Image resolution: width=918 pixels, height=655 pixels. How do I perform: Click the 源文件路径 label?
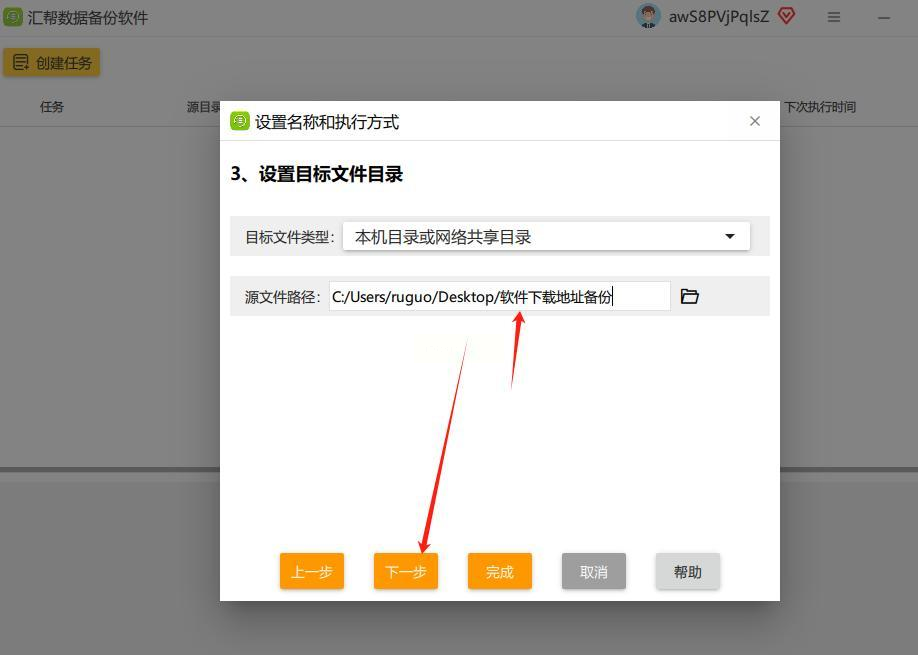click(283, 297)
